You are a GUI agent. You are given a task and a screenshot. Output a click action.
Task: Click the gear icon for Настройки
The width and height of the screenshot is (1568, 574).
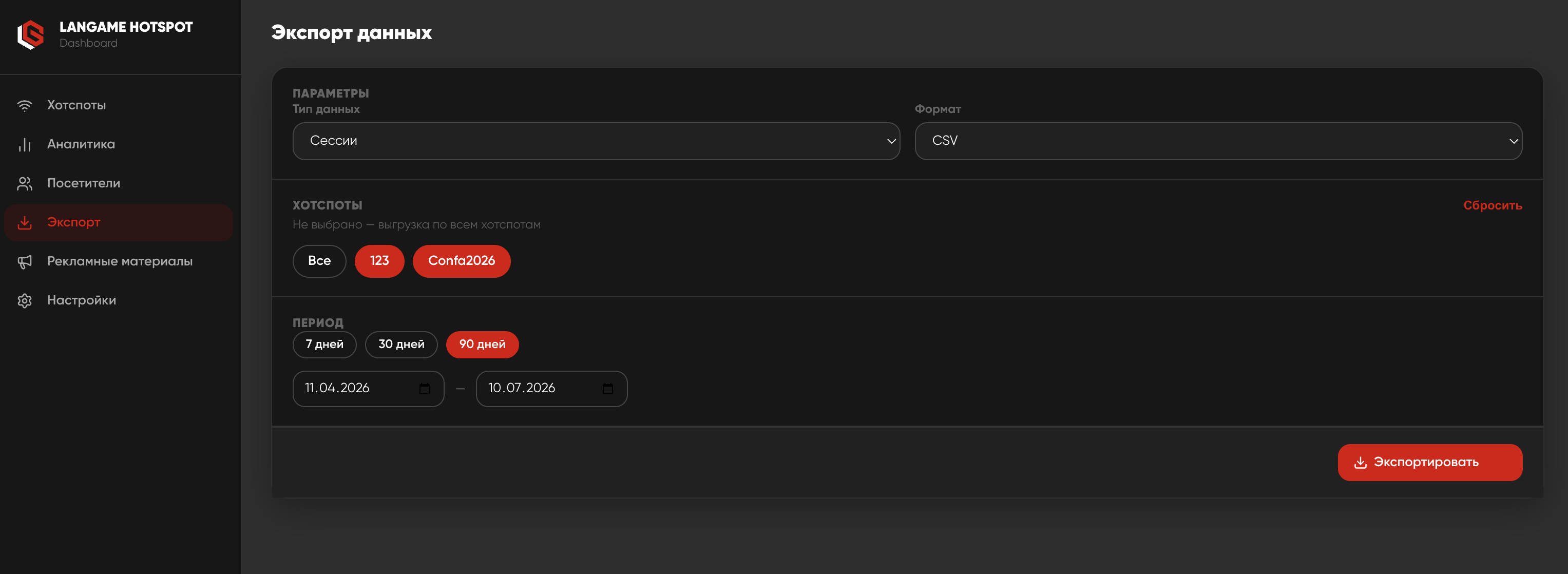coord(24,300)
